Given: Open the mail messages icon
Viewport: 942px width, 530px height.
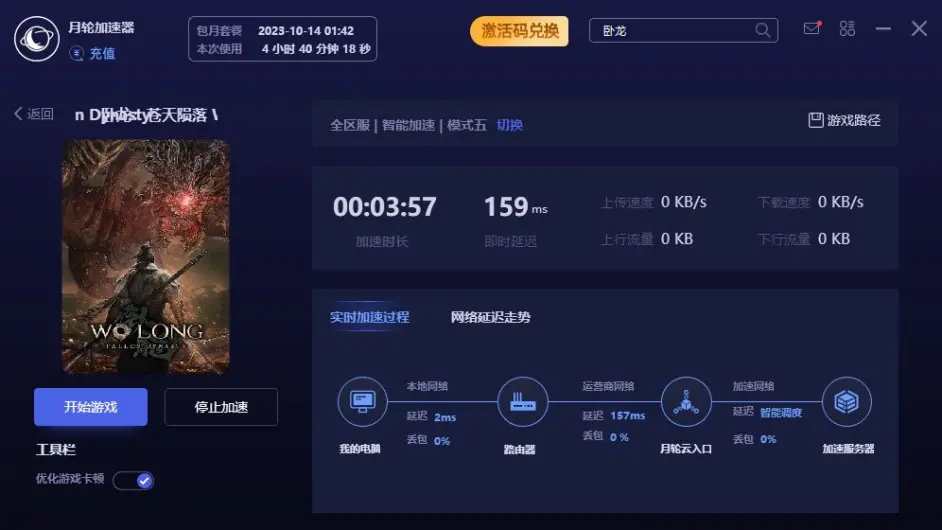Looking at the screenshot, I should pyautogui.click(x=811, y=29).
